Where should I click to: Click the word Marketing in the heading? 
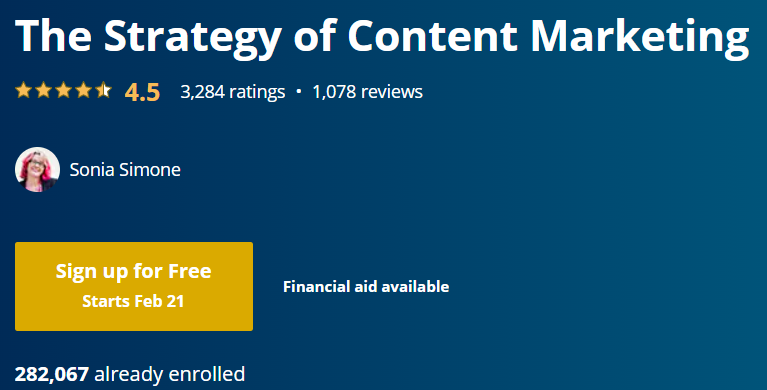[x=640, y=37]
